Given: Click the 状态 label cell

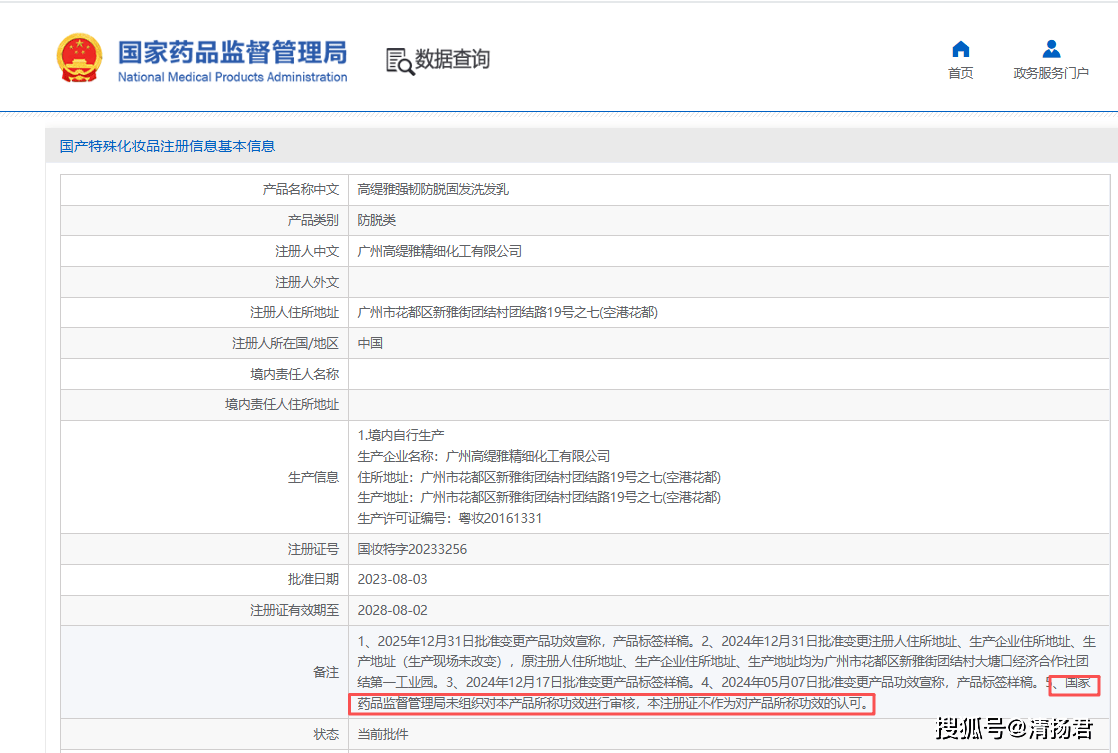Looking at the screenshot, I should tap(204, 734).
